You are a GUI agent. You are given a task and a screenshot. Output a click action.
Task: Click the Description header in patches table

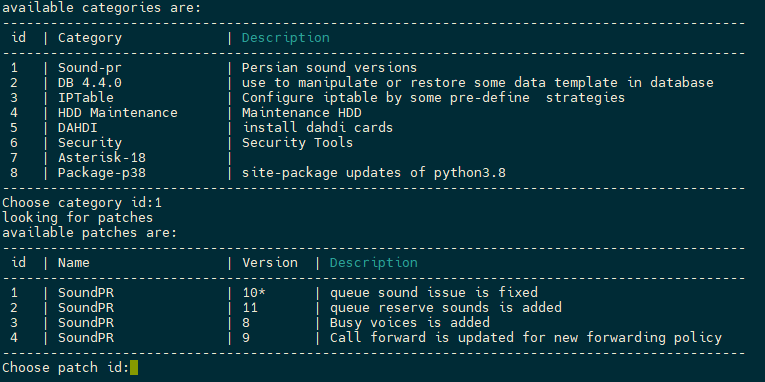click(x=374, y=262)
